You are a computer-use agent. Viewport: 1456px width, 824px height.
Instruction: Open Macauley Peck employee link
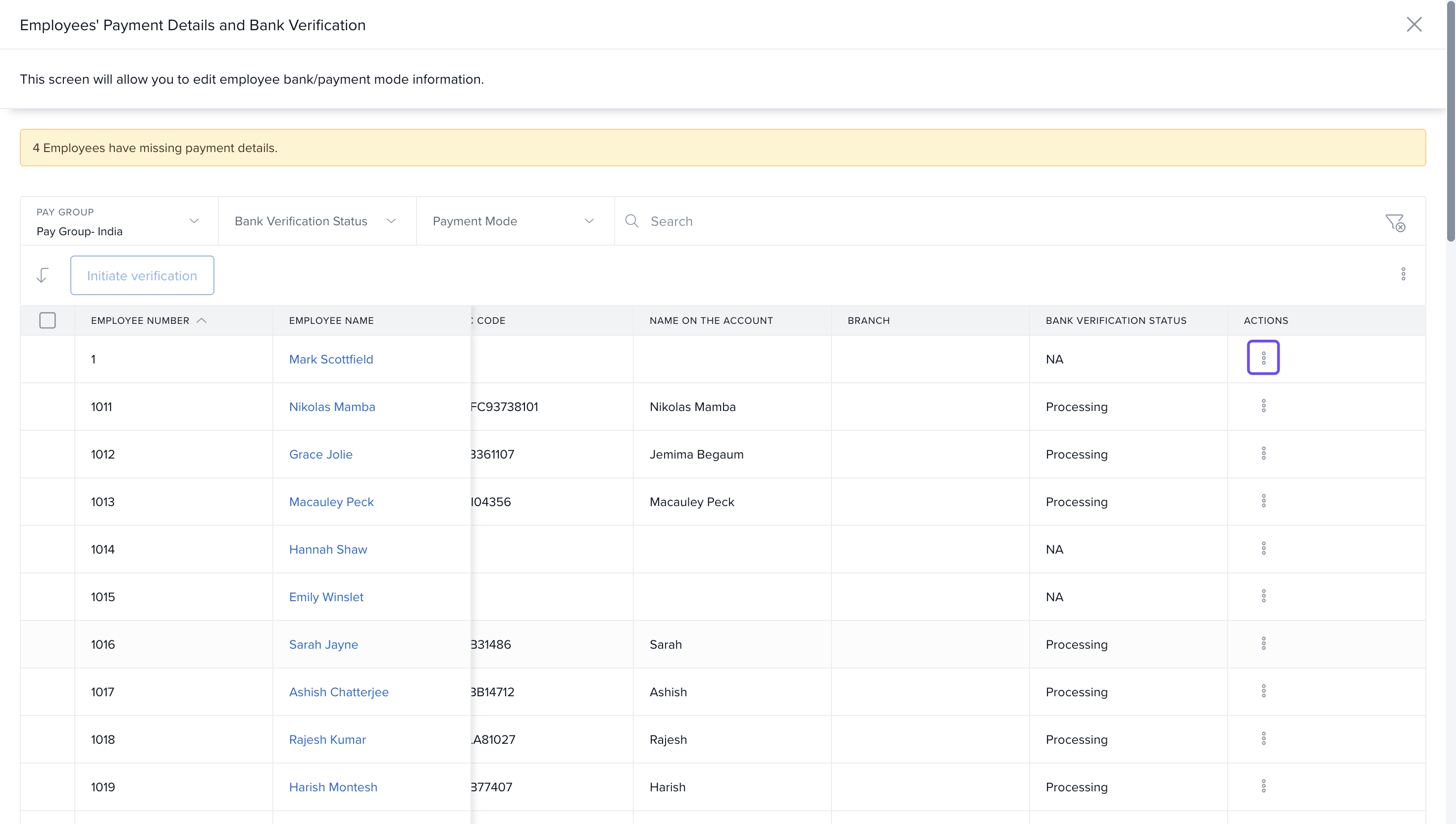331,502
